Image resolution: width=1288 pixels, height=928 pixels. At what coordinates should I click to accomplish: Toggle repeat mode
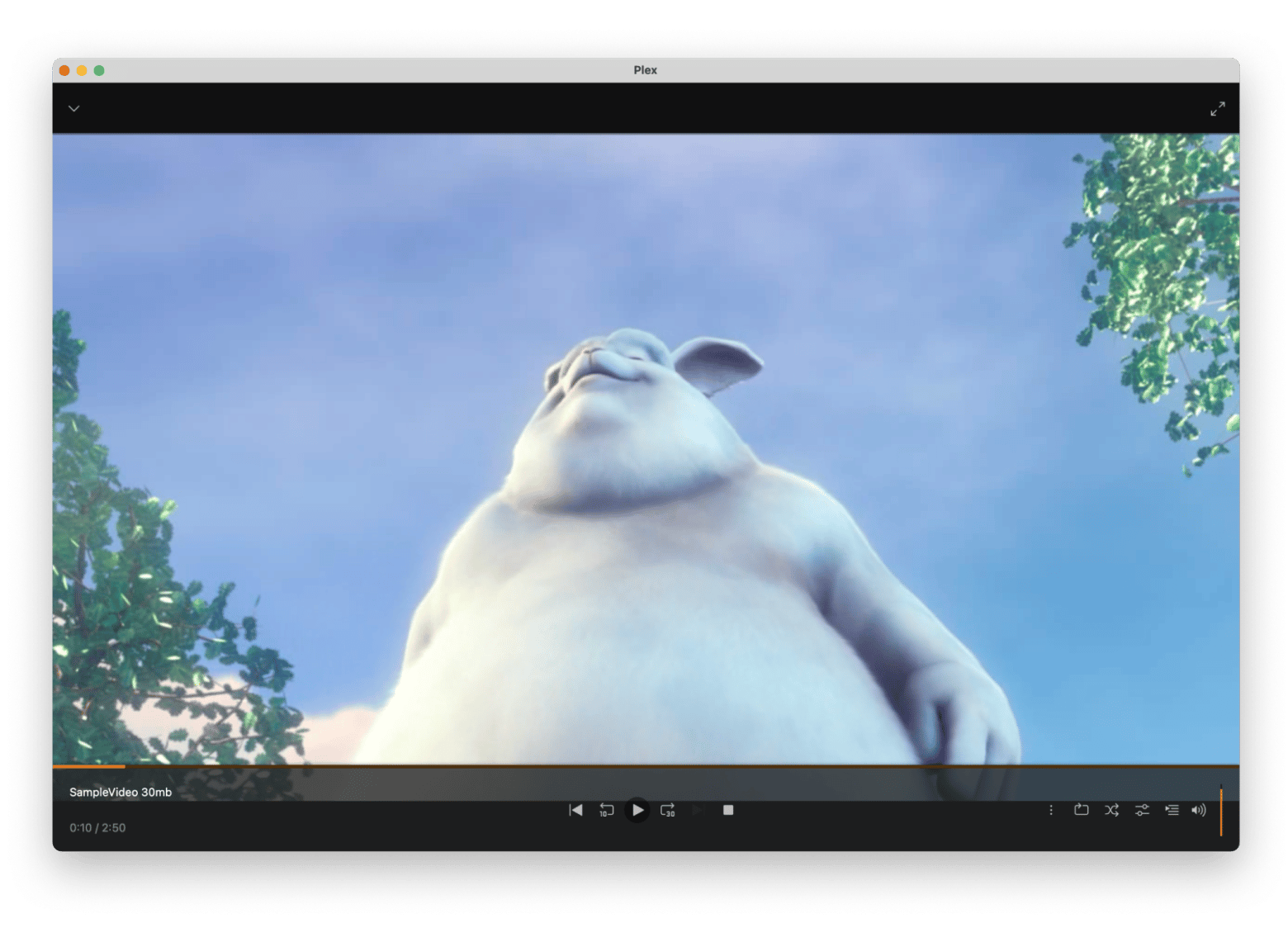coord(1081,810)
